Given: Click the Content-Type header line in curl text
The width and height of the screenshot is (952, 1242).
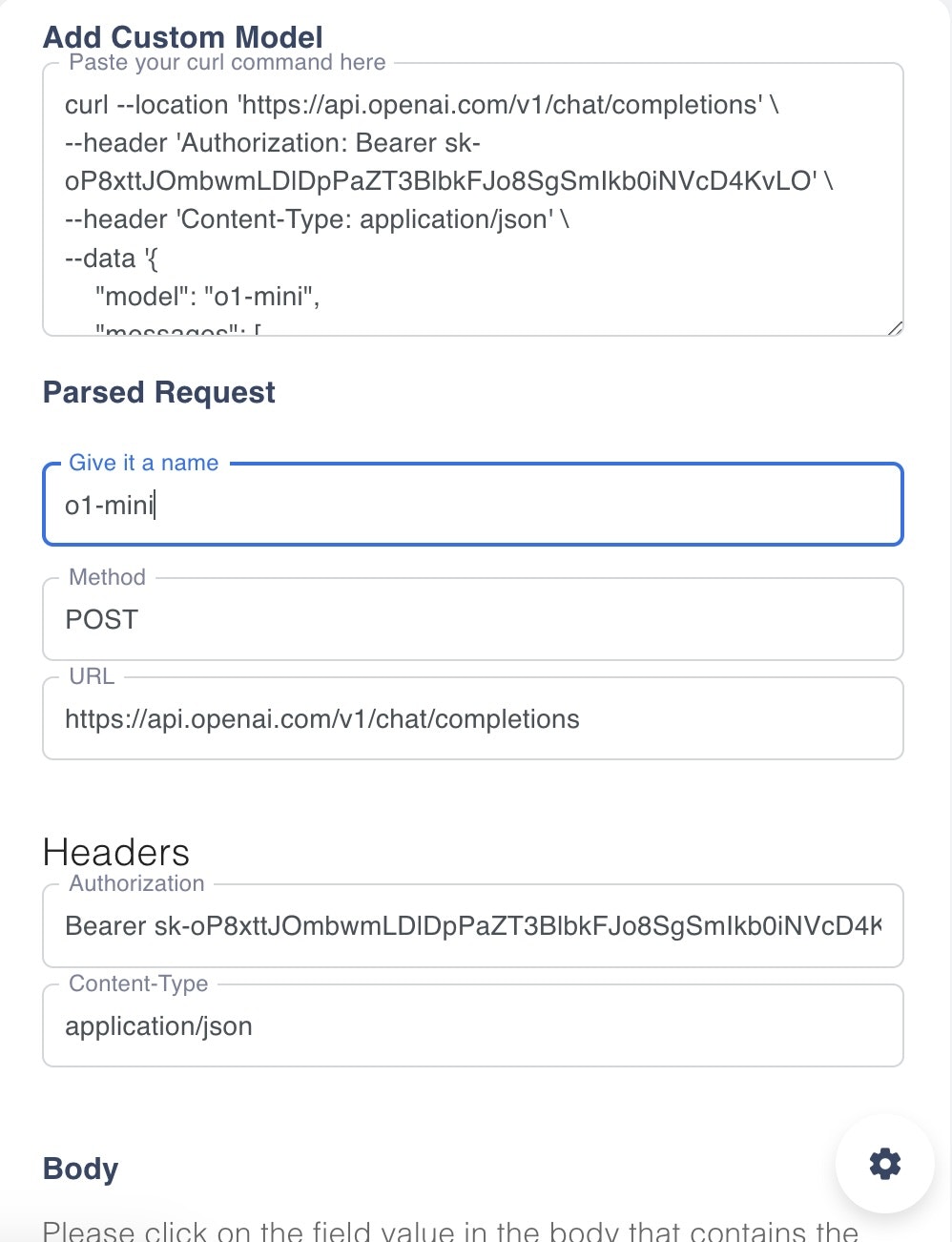Looking at the screenshot, I should 317,219.
